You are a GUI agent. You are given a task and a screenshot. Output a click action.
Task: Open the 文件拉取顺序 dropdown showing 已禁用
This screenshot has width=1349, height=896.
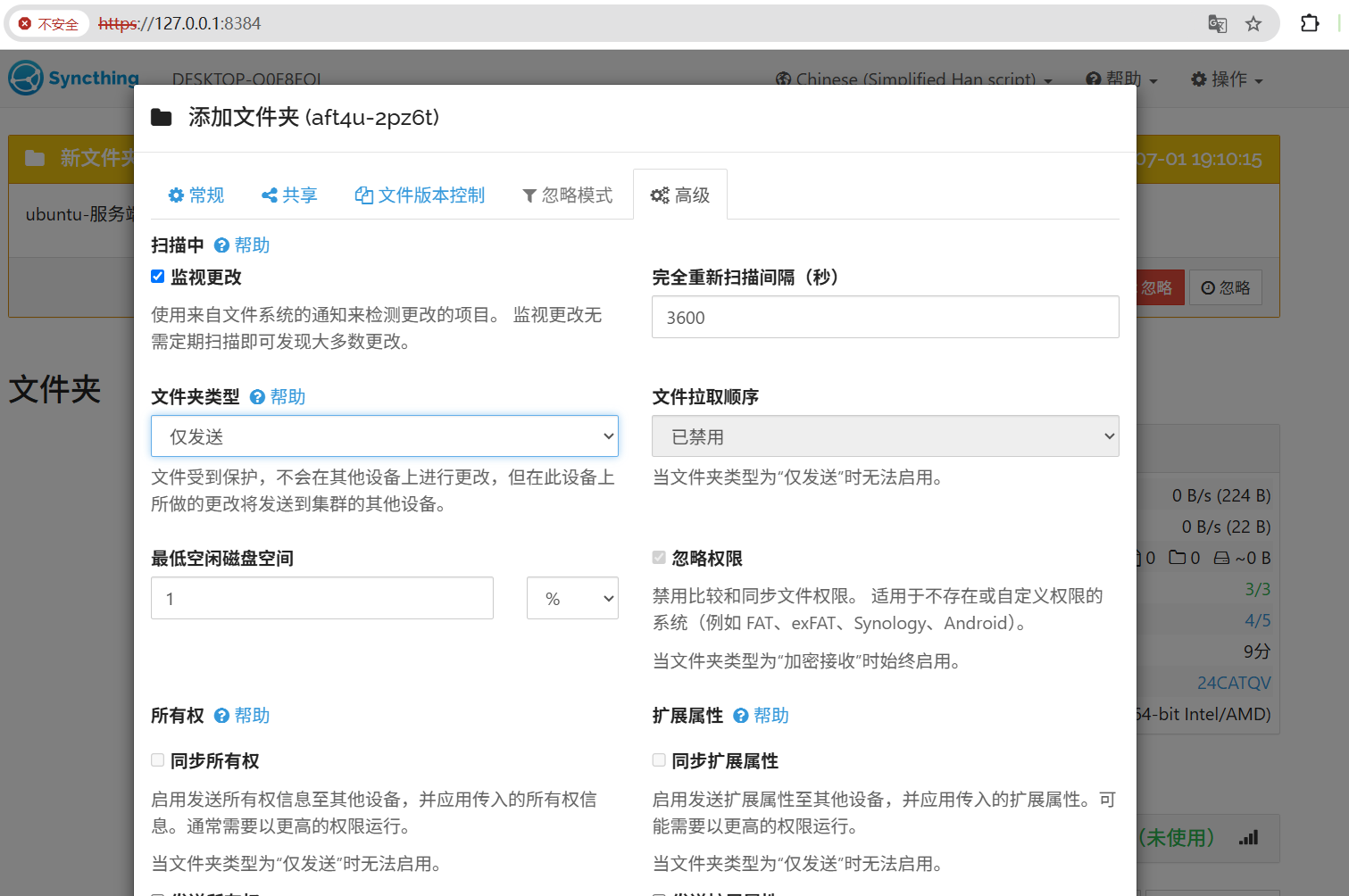(886, 436)
